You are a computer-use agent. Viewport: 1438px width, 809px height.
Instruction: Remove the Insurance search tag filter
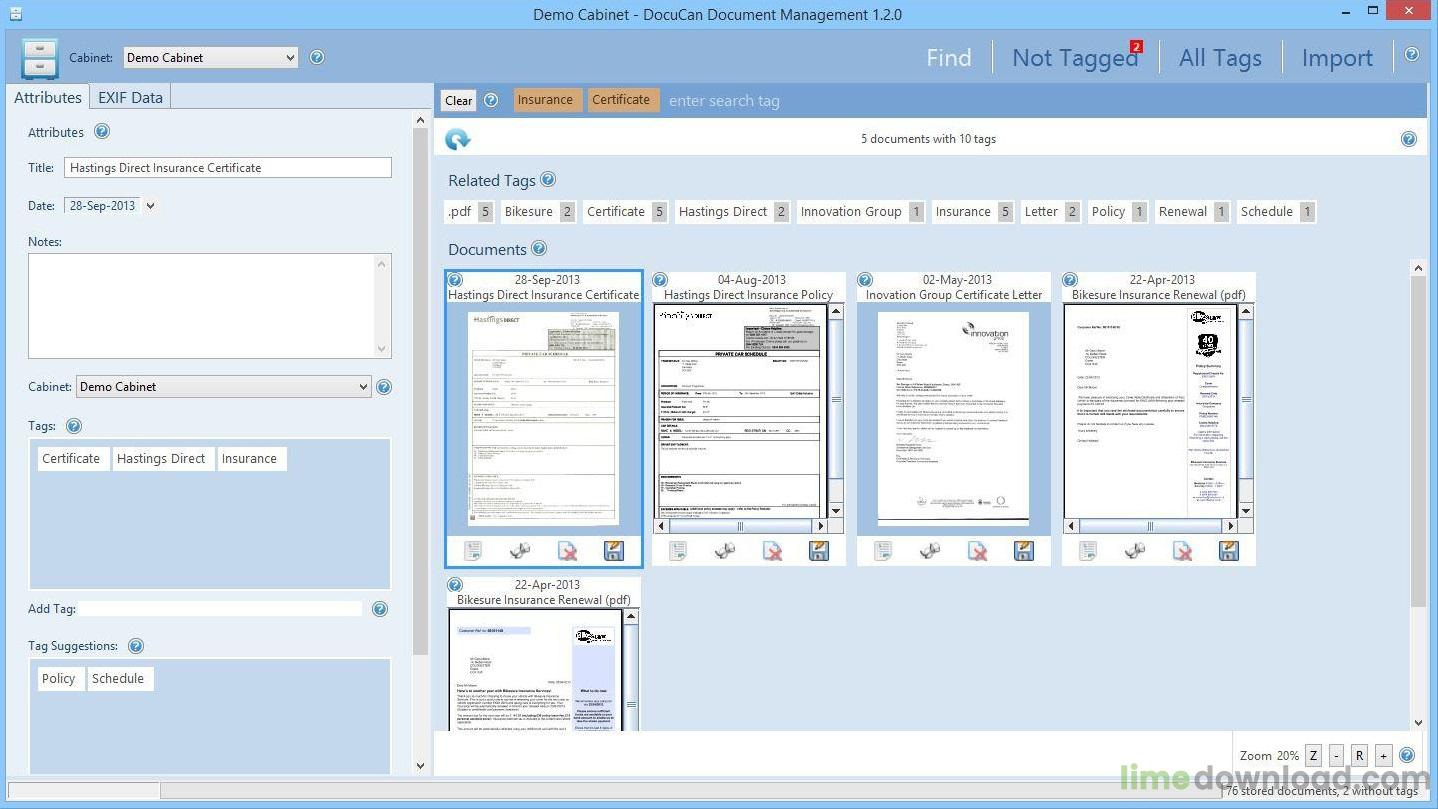pos(546,100)
